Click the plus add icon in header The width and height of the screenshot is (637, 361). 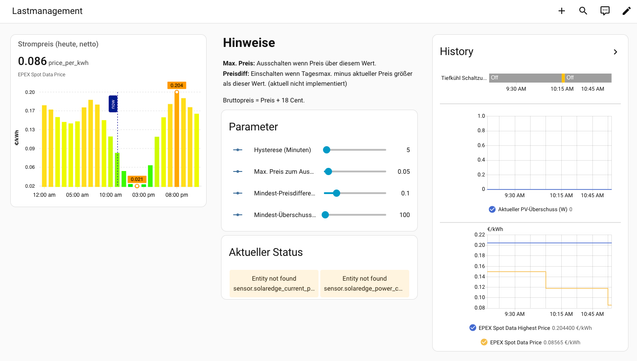(x=561, y=11)
